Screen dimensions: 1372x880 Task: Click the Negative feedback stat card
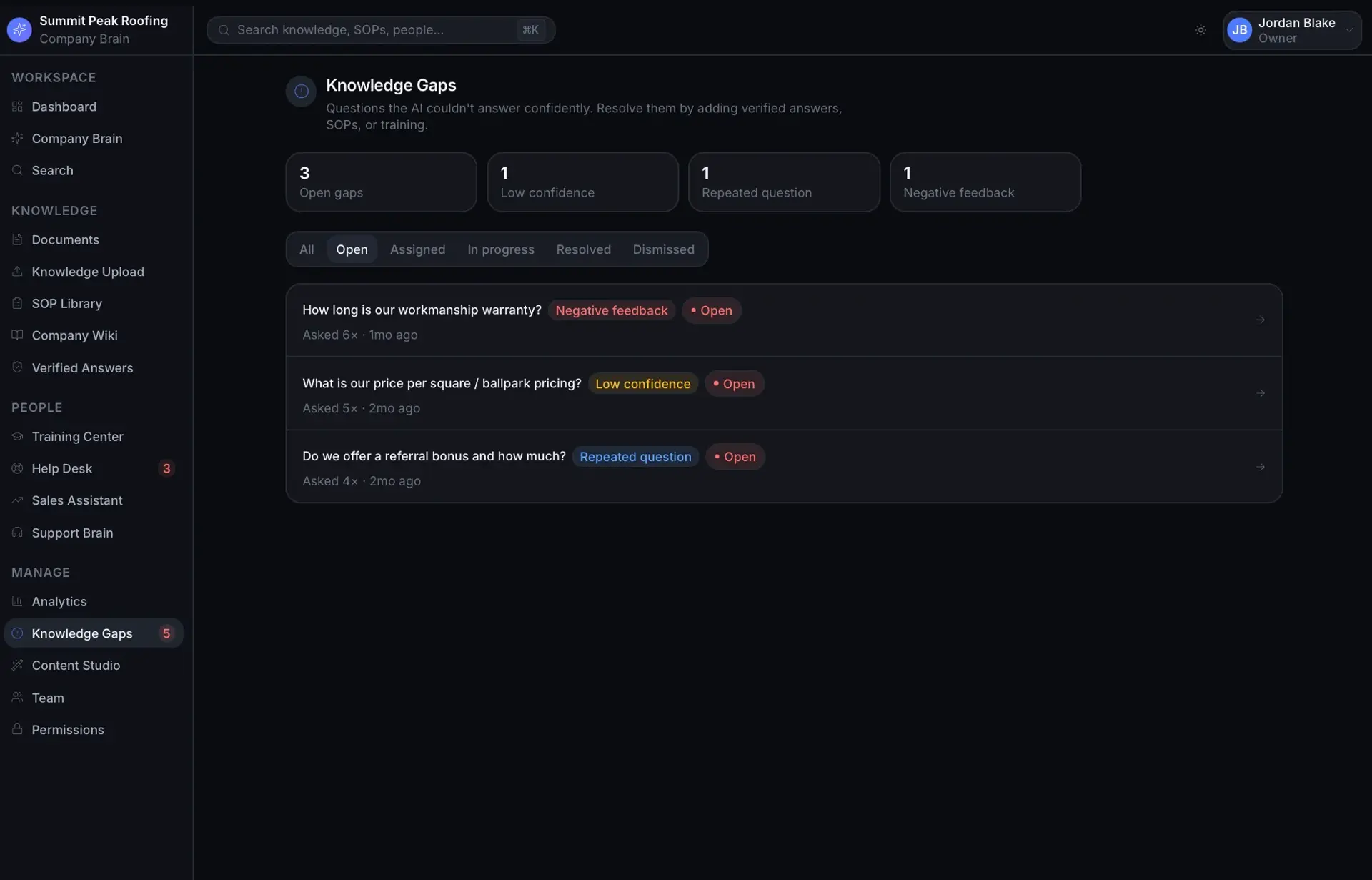(985, 182)
